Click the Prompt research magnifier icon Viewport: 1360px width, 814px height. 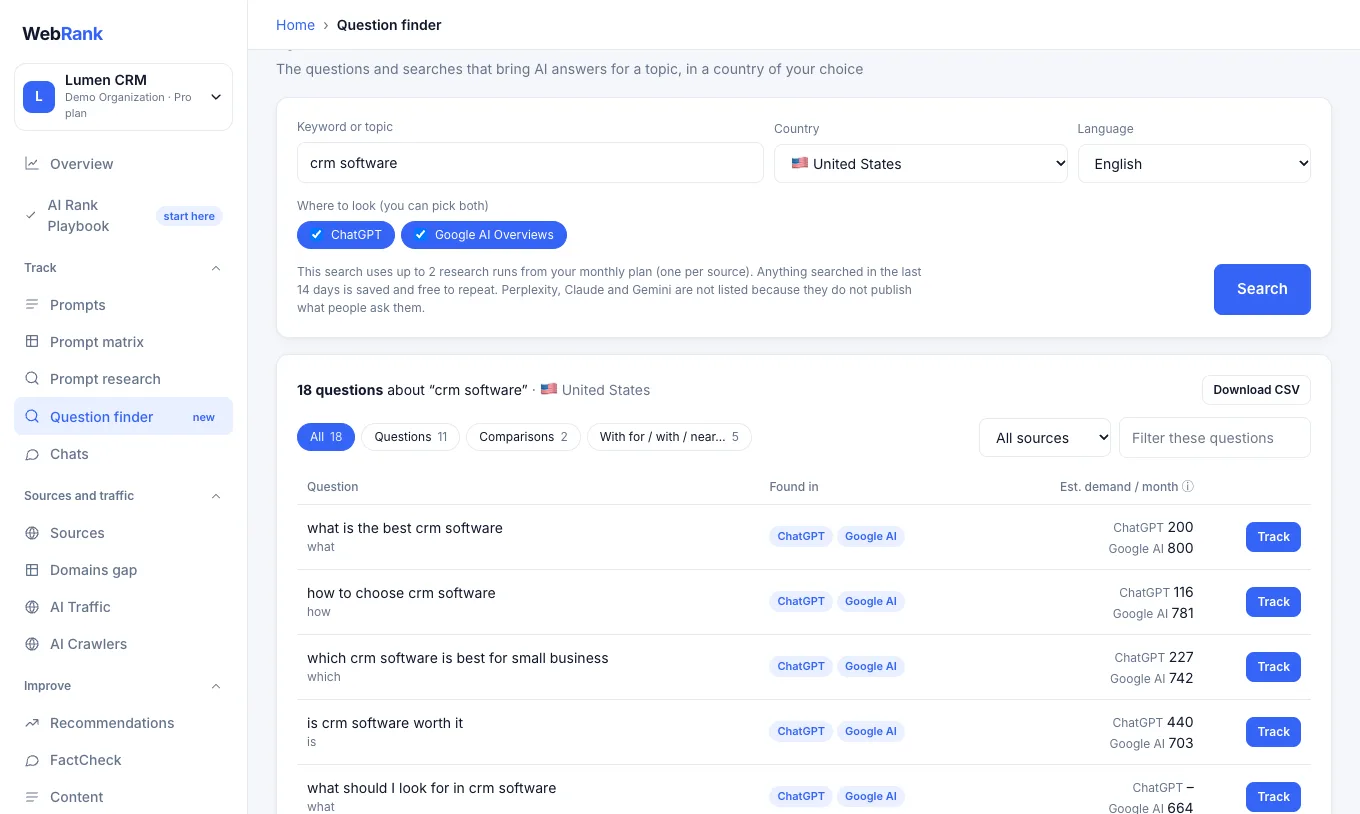coord(32,379)
